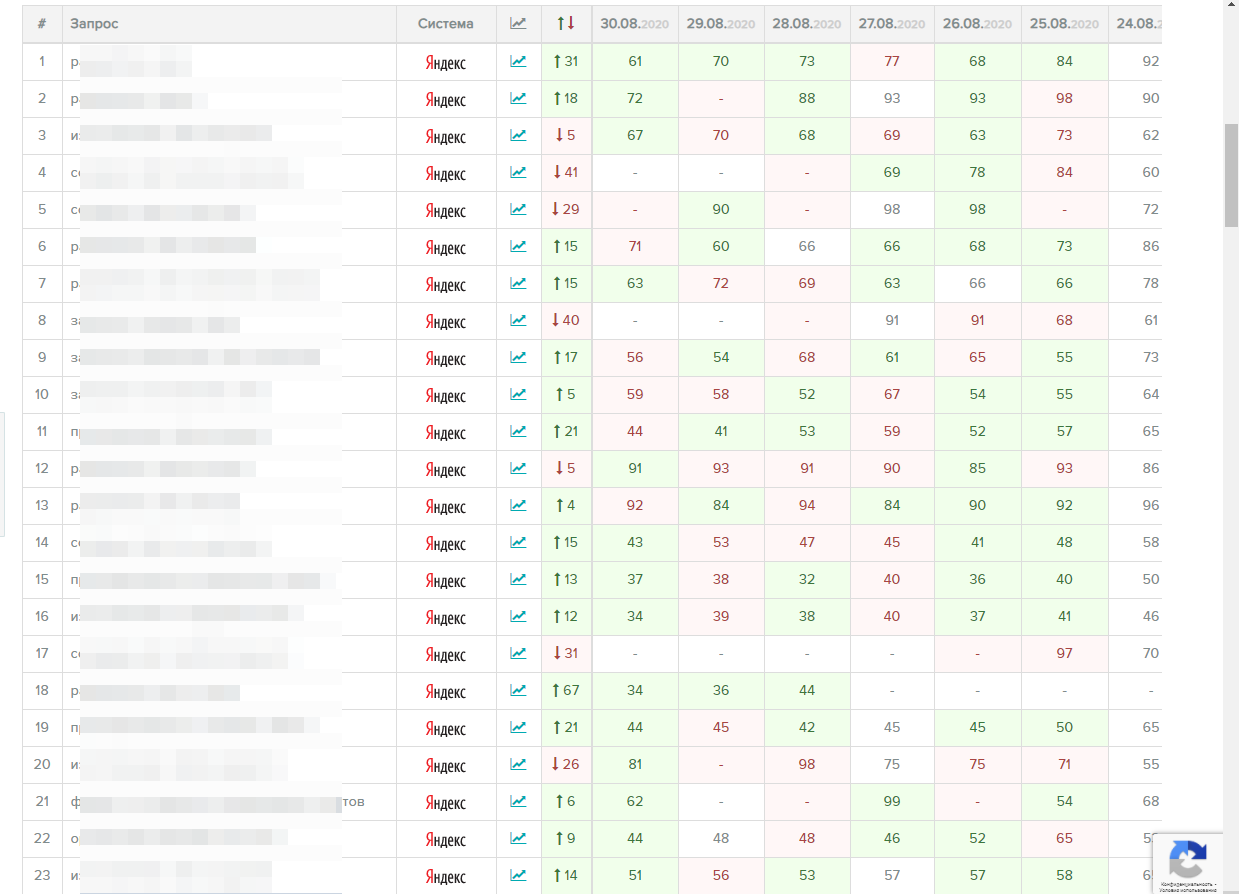The image size is (1239, 894).
Task: Click position 77 in row 1 under 27.08
Action: tap(892, 61)
